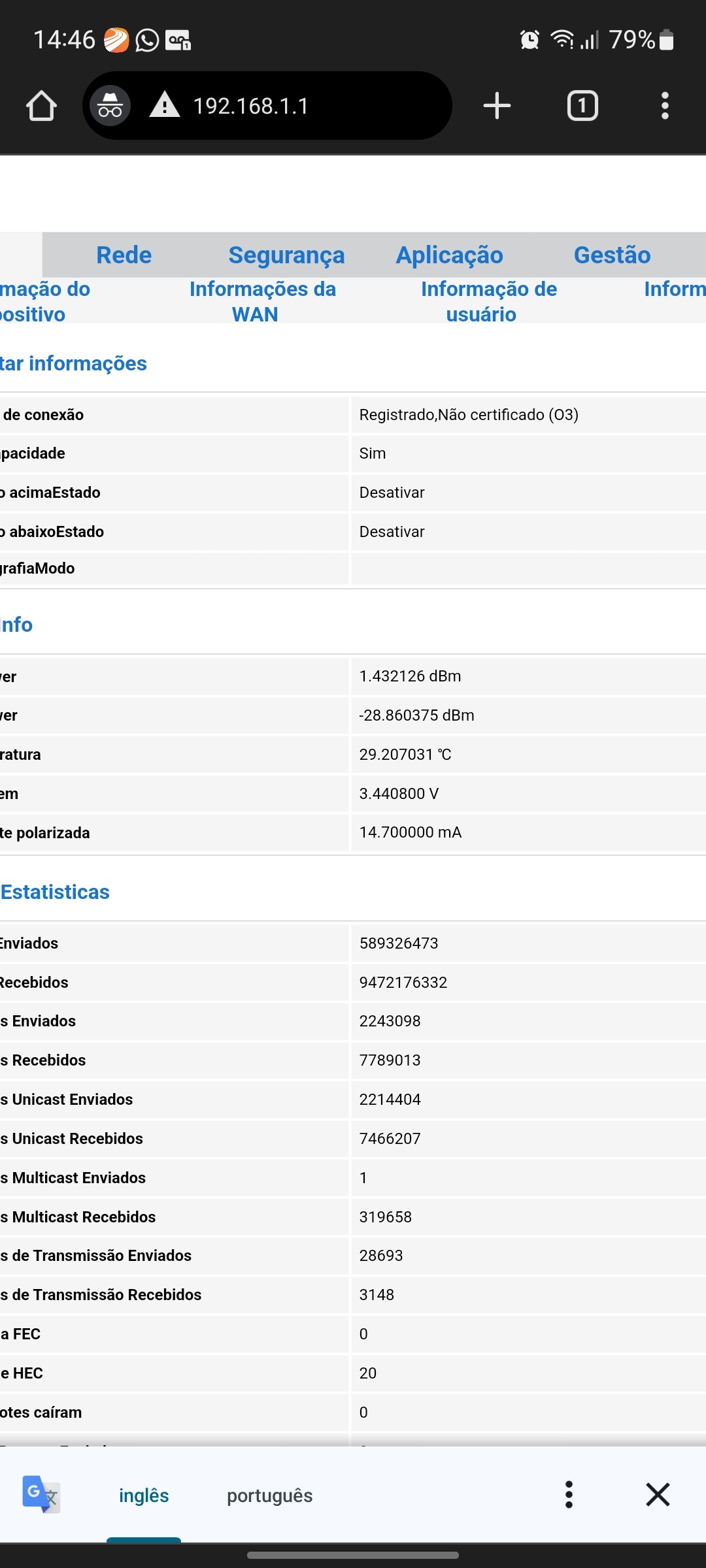Screen dimensions: 706x1568
Task: Tap the incognito mode icon
Action: pos(110,106)
